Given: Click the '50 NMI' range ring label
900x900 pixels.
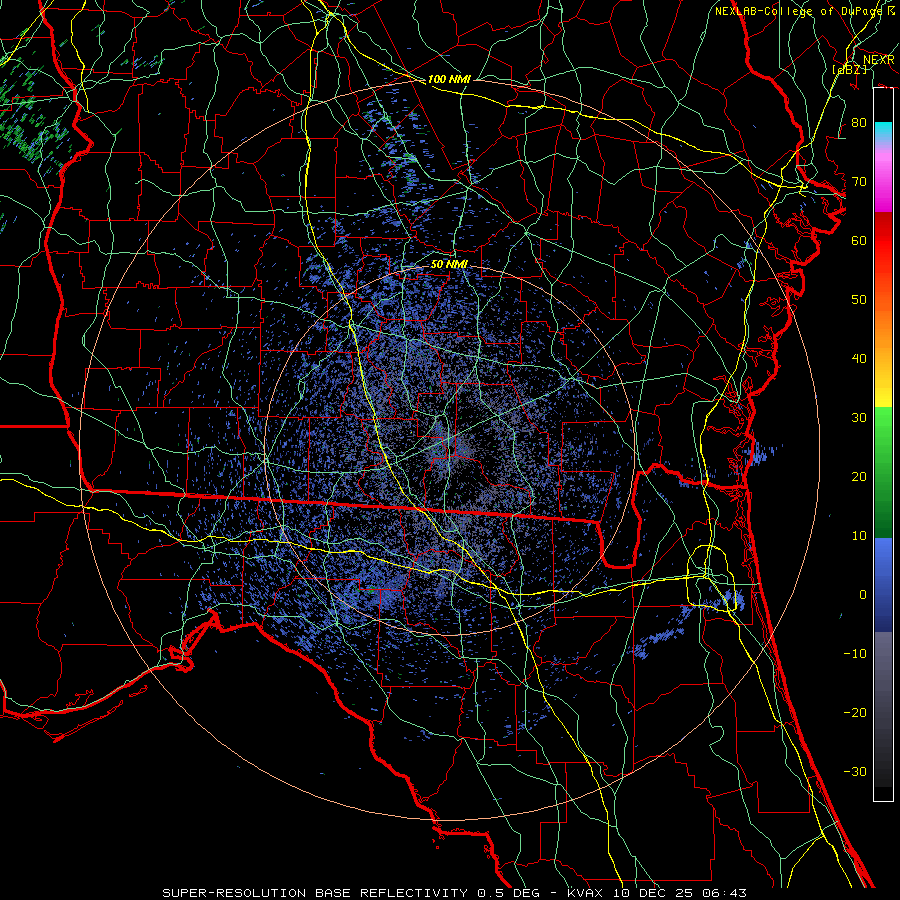Looking at the screenshot, I should [x=449, y=264].
